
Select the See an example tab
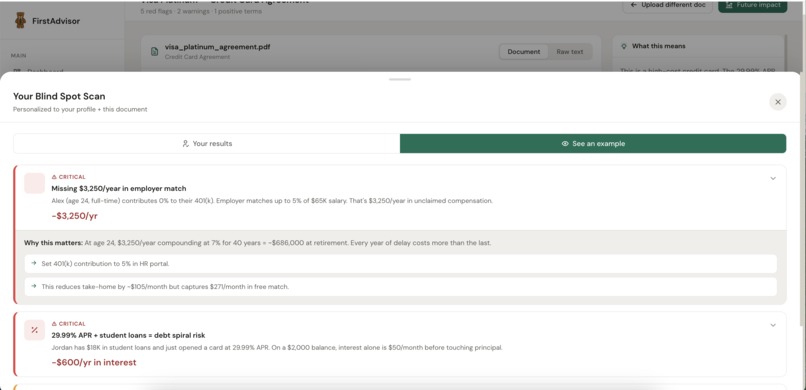(x=593, y=143)
